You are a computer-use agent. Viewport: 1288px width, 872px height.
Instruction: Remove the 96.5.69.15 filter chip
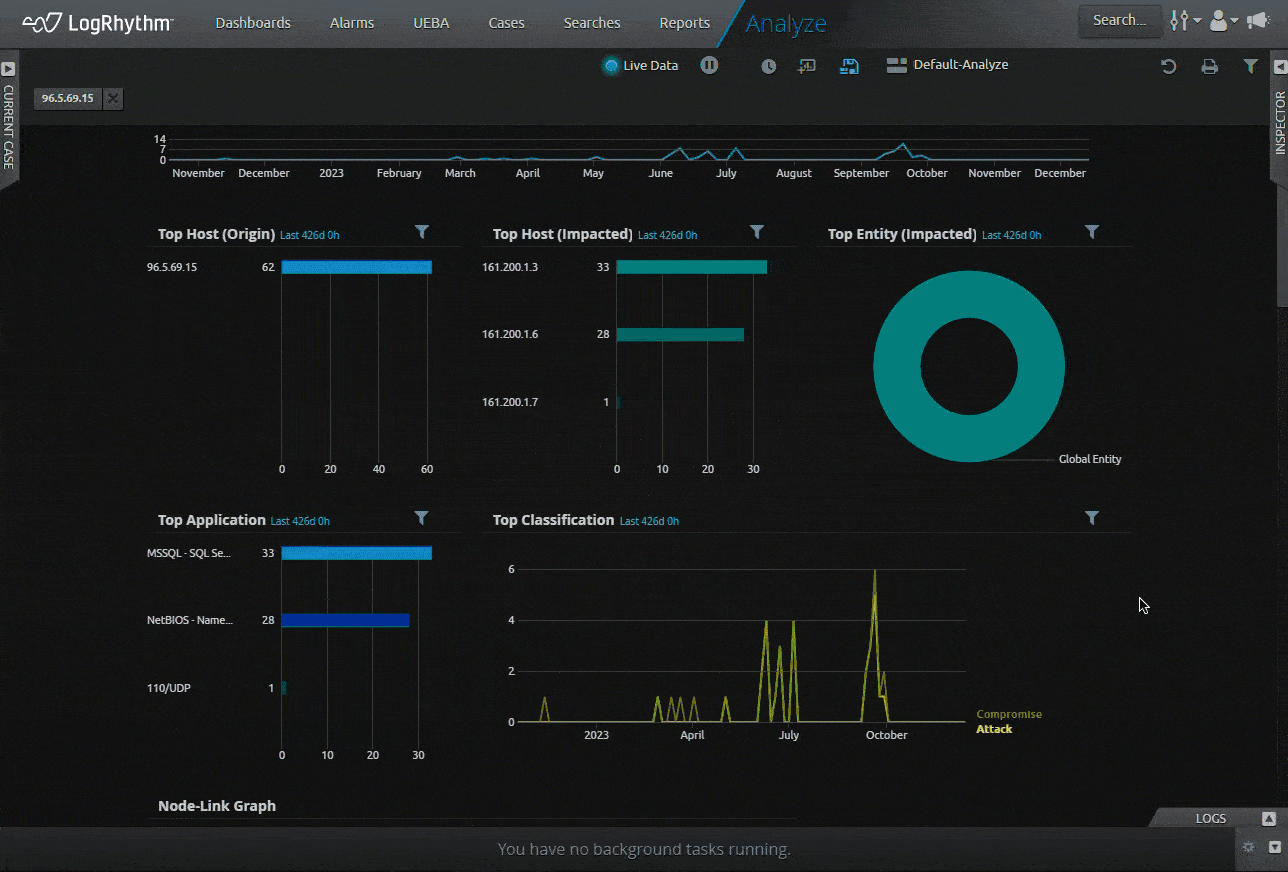click(x=113, y=98)
